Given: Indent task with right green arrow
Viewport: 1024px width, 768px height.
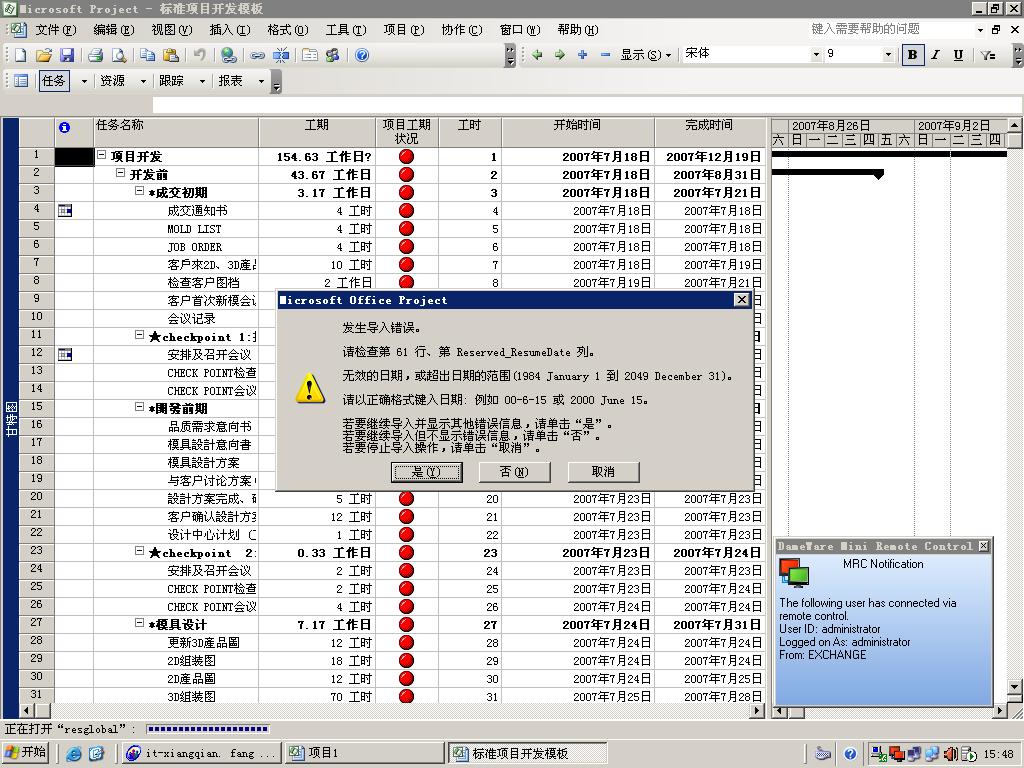Looking at the screenshot, I should point(560,55).
